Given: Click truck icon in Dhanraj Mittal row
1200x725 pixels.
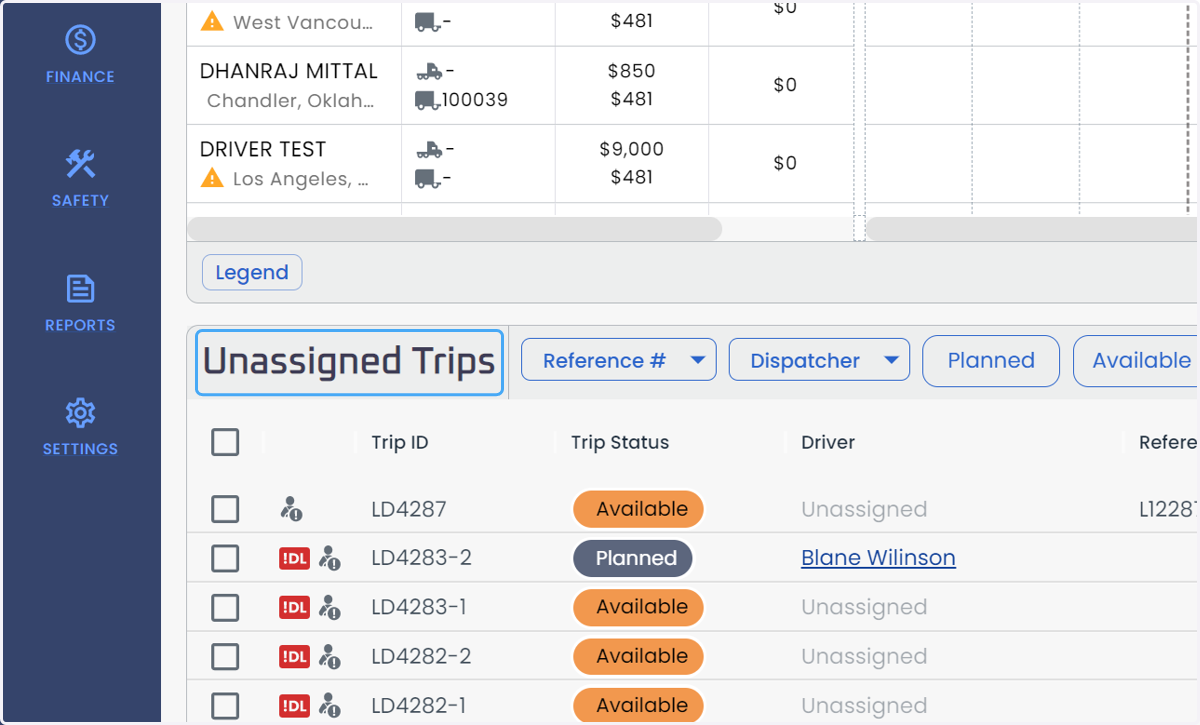Looking at the screenshot, I should [x=429, y=71].
